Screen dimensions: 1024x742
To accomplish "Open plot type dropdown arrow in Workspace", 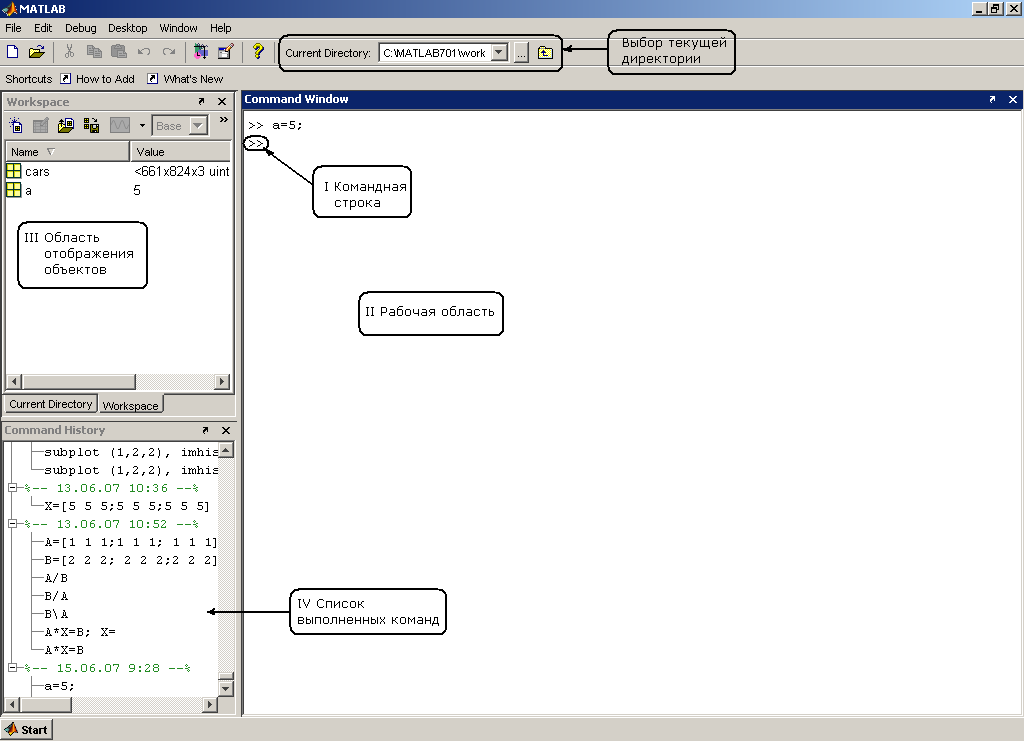I will 142,125.
